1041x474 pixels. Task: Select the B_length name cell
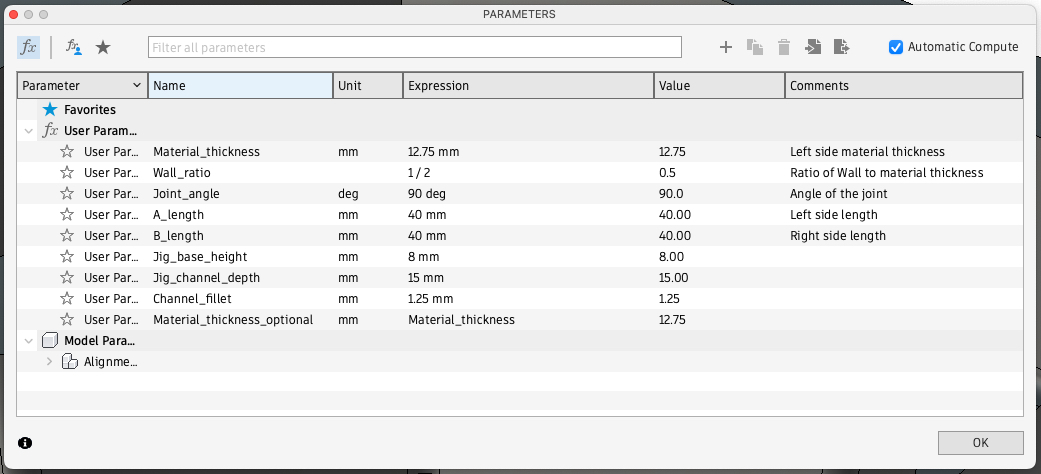pyautogui.click(x=240, y=236)
